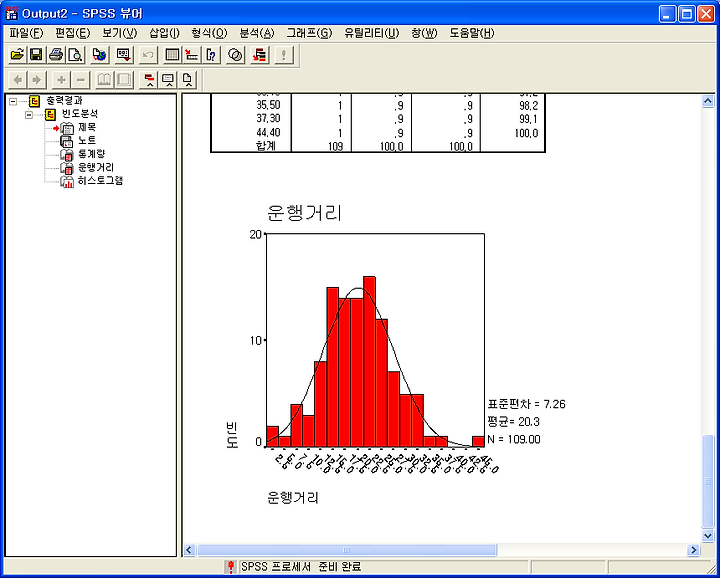
Task: Click the Hide item closed-book icon
Action: [124, 80]
